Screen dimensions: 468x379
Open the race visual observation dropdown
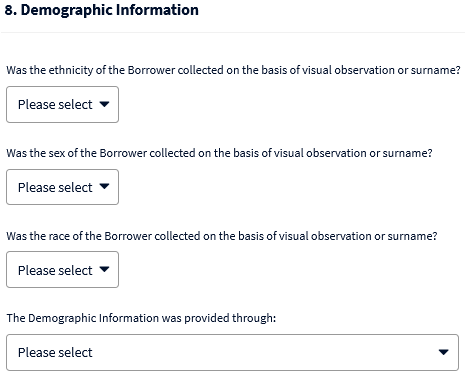(62, 270)
